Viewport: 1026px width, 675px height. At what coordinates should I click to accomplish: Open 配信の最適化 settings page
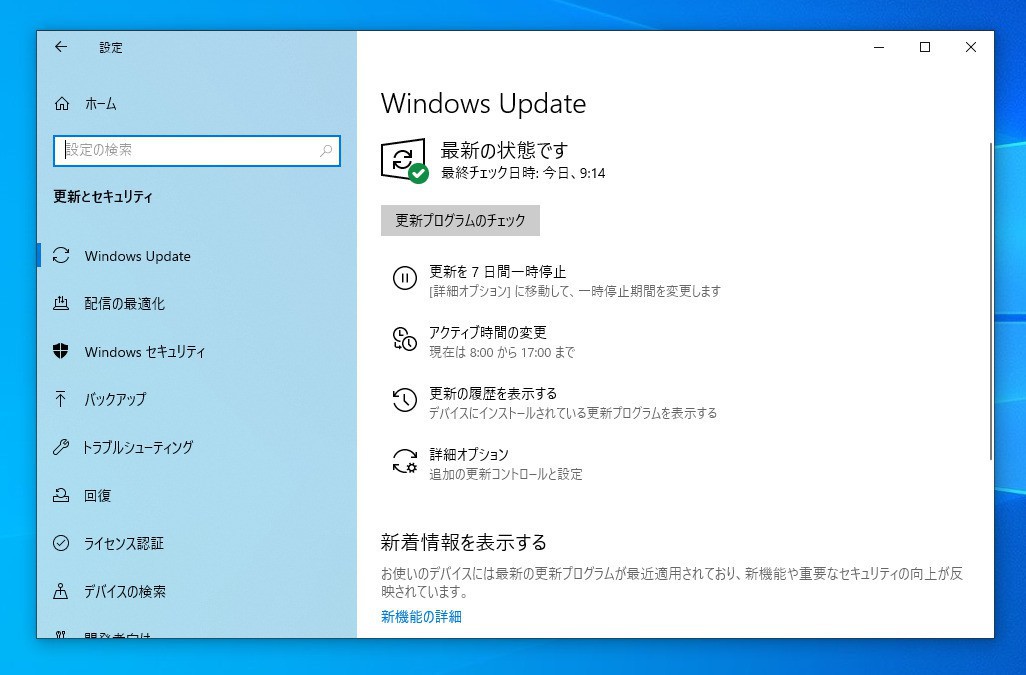(x=124, y=303)
